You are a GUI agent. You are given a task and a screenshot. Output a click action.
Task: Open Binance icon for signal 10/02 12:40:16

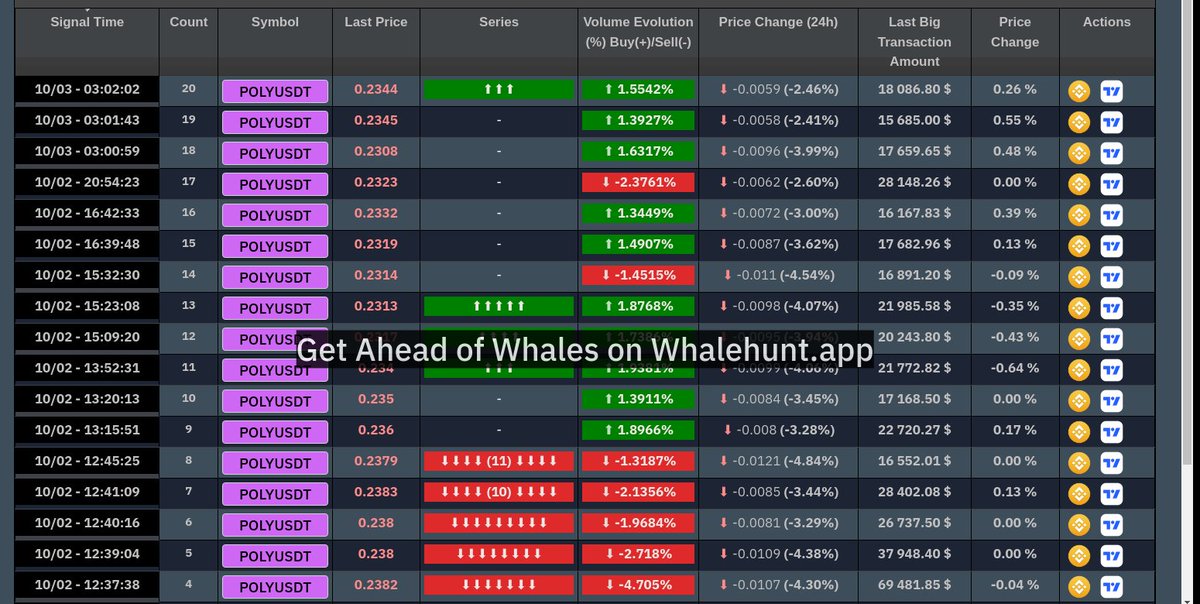pos(1079,525)
